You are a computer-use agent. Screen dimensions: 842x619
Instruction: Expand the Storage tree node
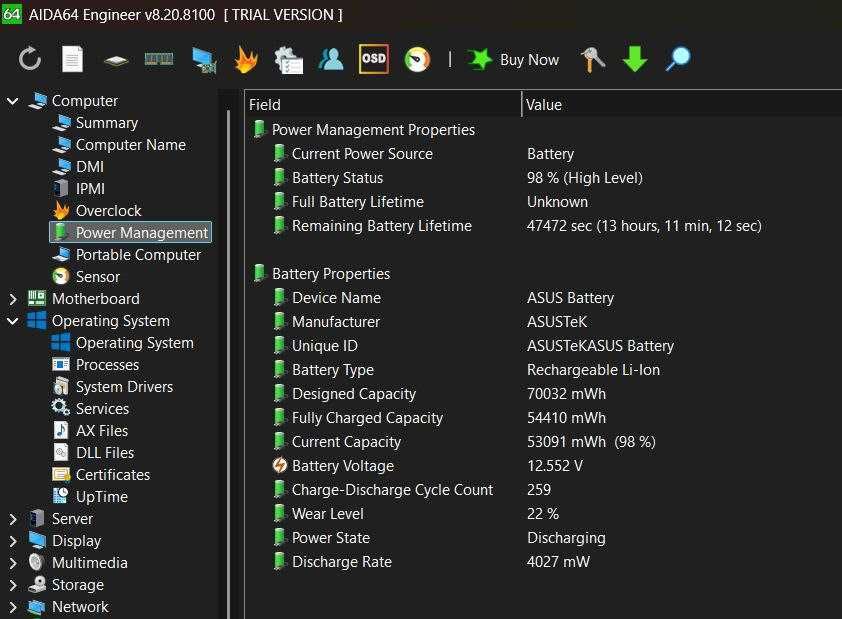(13, 585)
